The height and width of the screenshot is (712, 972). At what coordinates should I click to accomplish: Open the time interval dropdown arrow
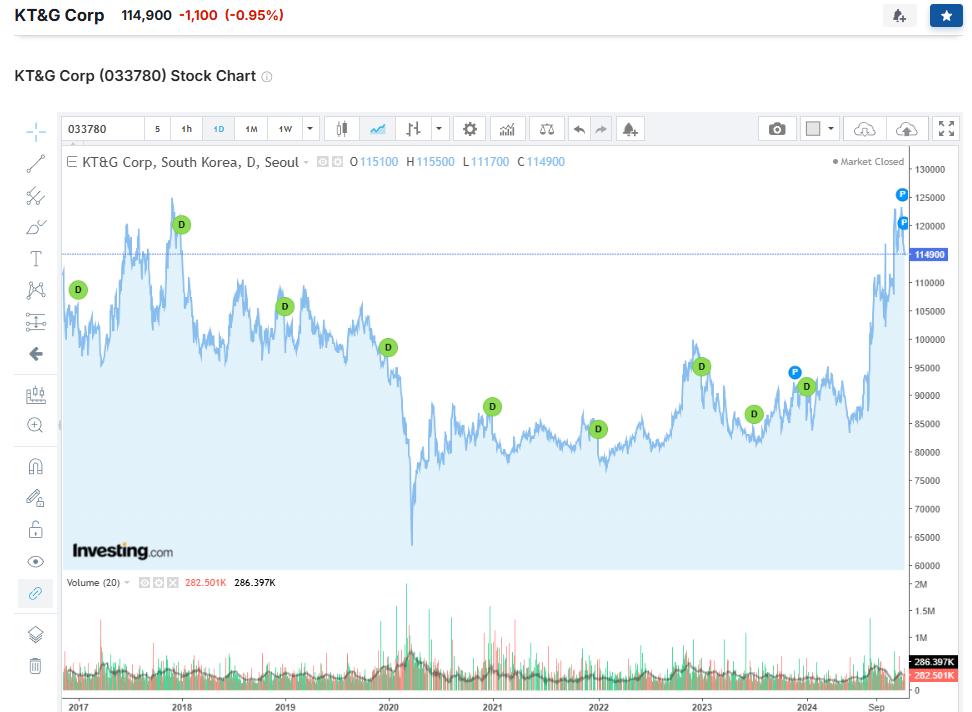310,129
